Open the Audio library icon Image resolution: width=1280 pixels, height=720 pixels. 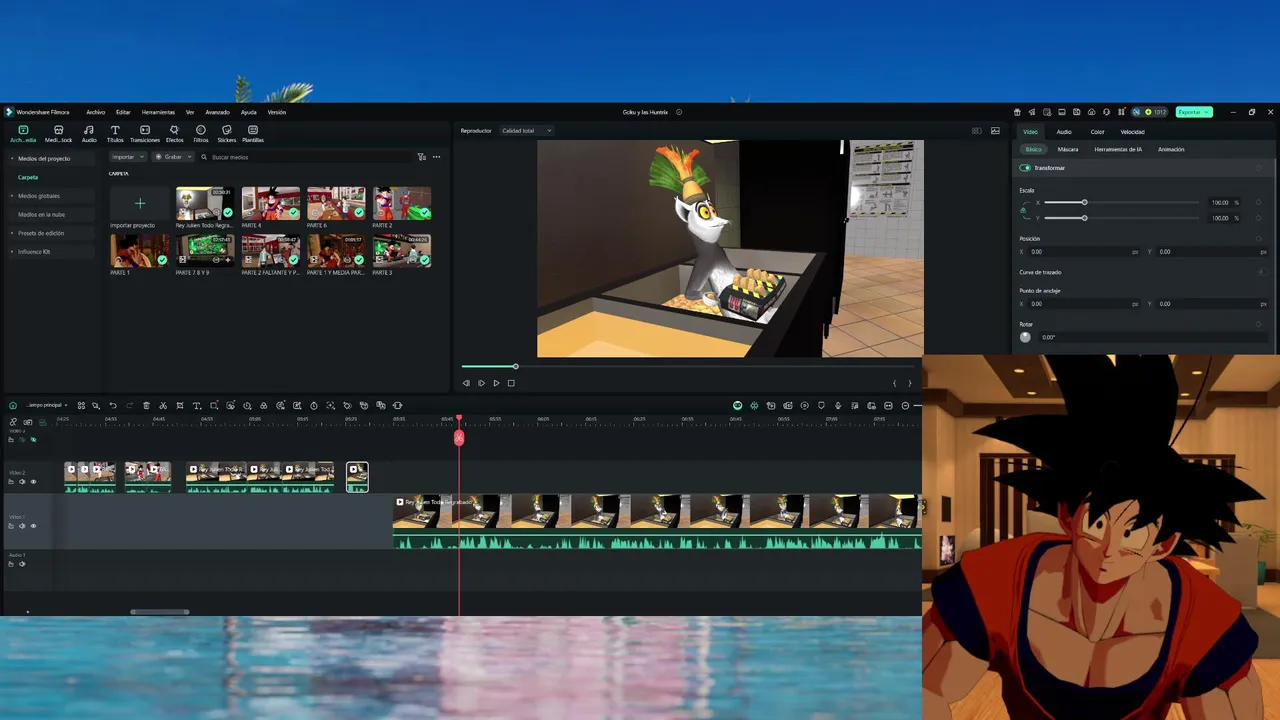[x=89, y=133]
